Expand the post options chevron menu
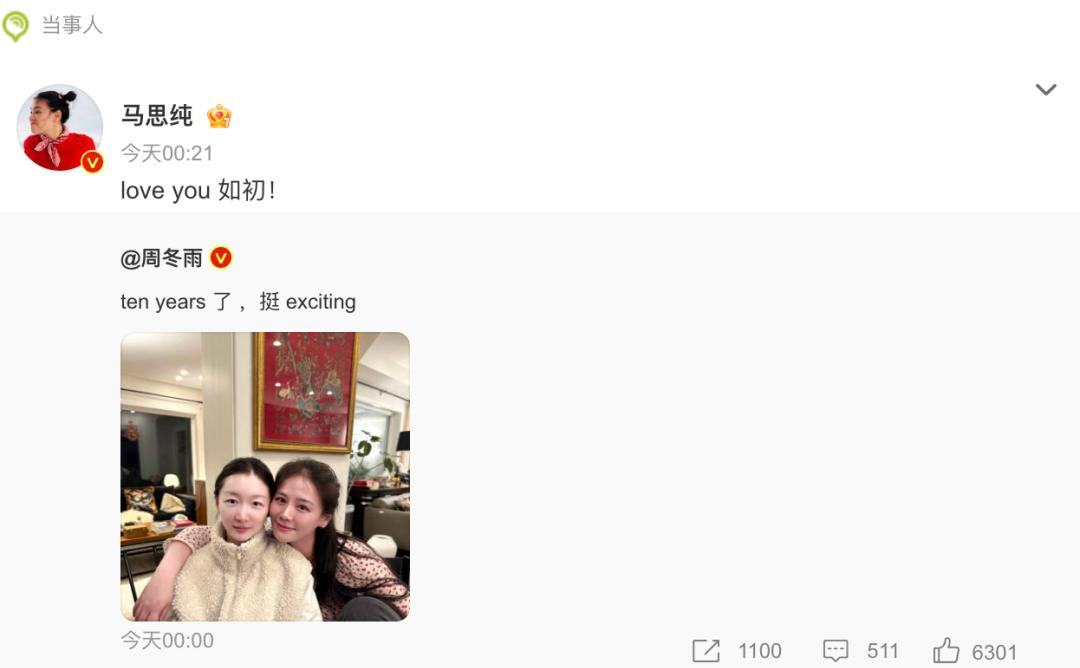Viewport: 1080px width, 668px height. pyautogui.click(x=1046, y=90)
